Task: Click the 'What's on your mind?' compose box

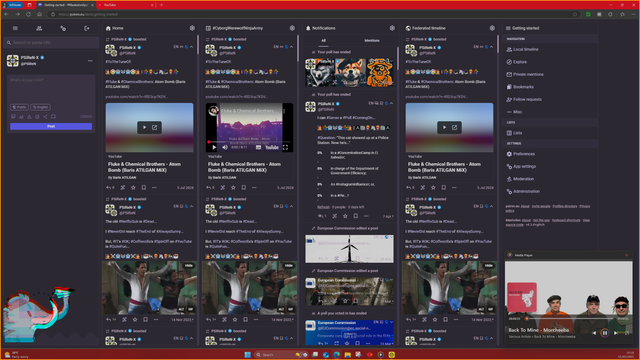Action: tap(51, 88)
